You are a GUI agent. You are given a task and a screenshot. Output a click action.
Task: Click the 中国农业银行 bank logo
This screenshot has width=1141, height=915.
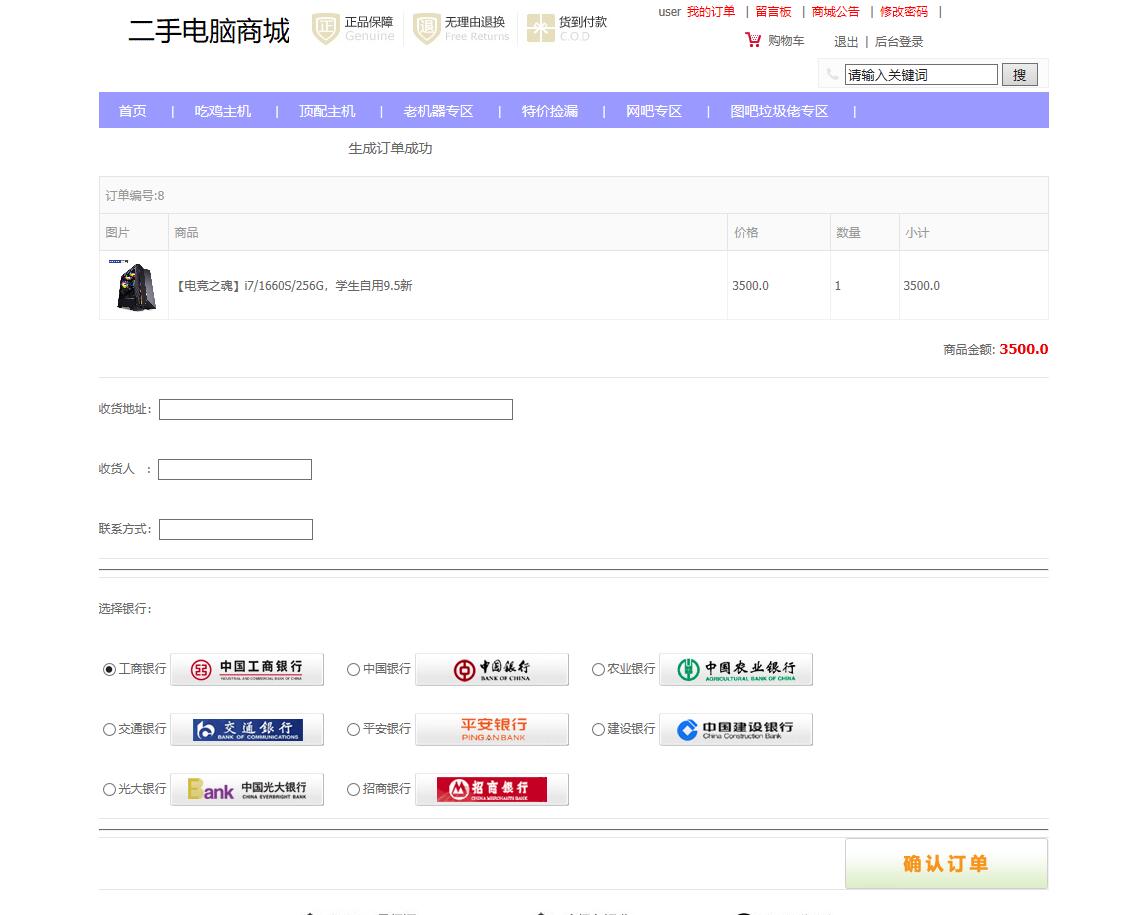[x=736, y=669]
